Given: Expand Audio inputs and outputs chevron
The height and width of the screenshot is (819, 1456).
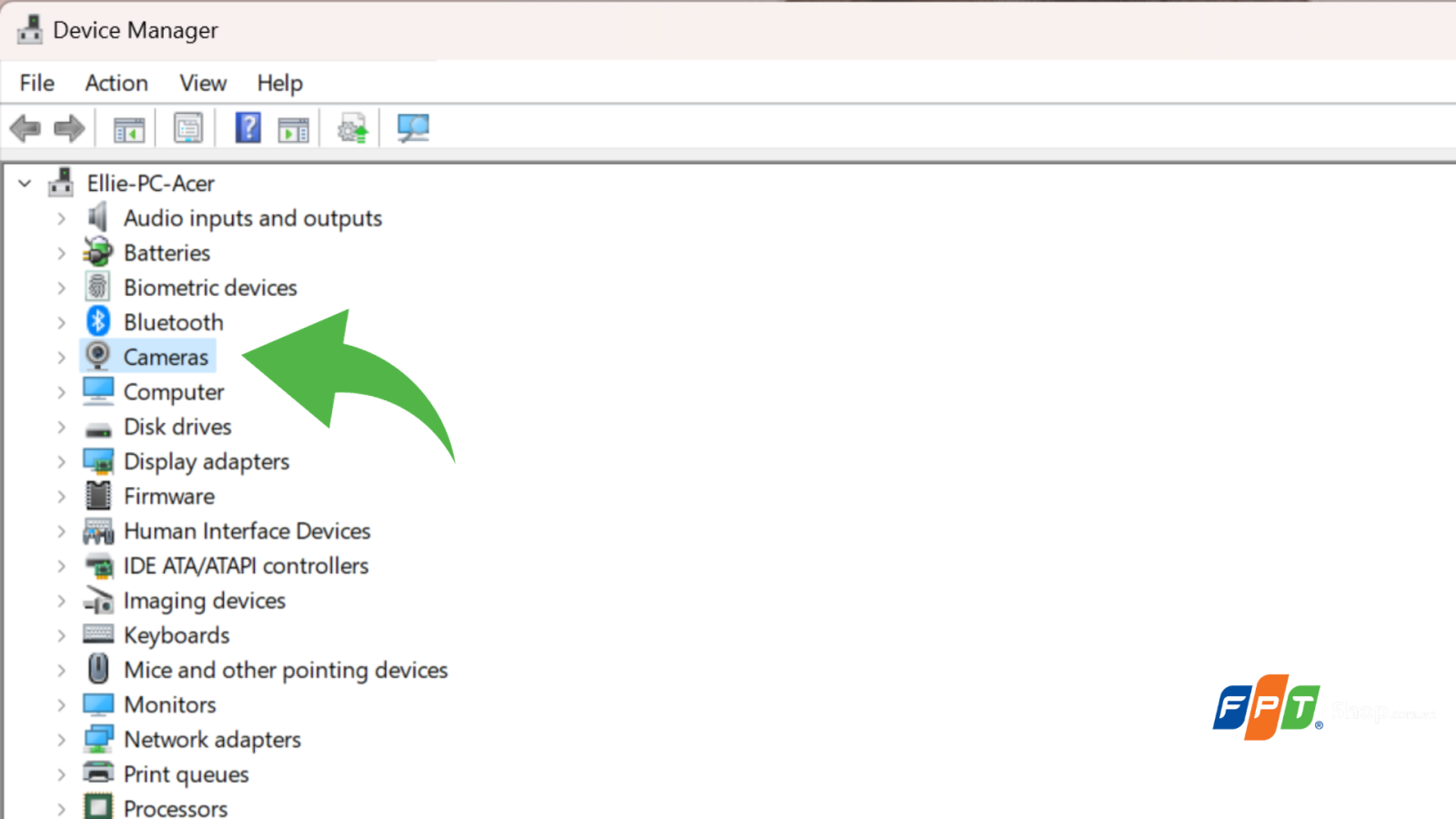Looking at the screenshot, I should tap(61, 218).
